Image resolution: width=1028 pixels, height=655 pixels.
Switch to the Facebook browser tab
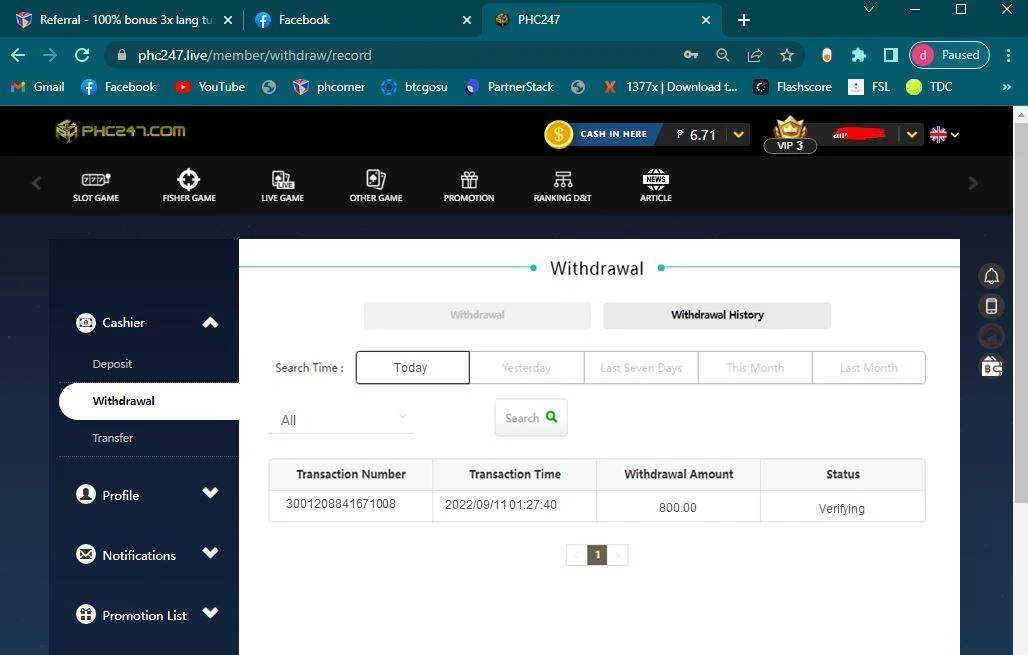click(x=362, y=20)
